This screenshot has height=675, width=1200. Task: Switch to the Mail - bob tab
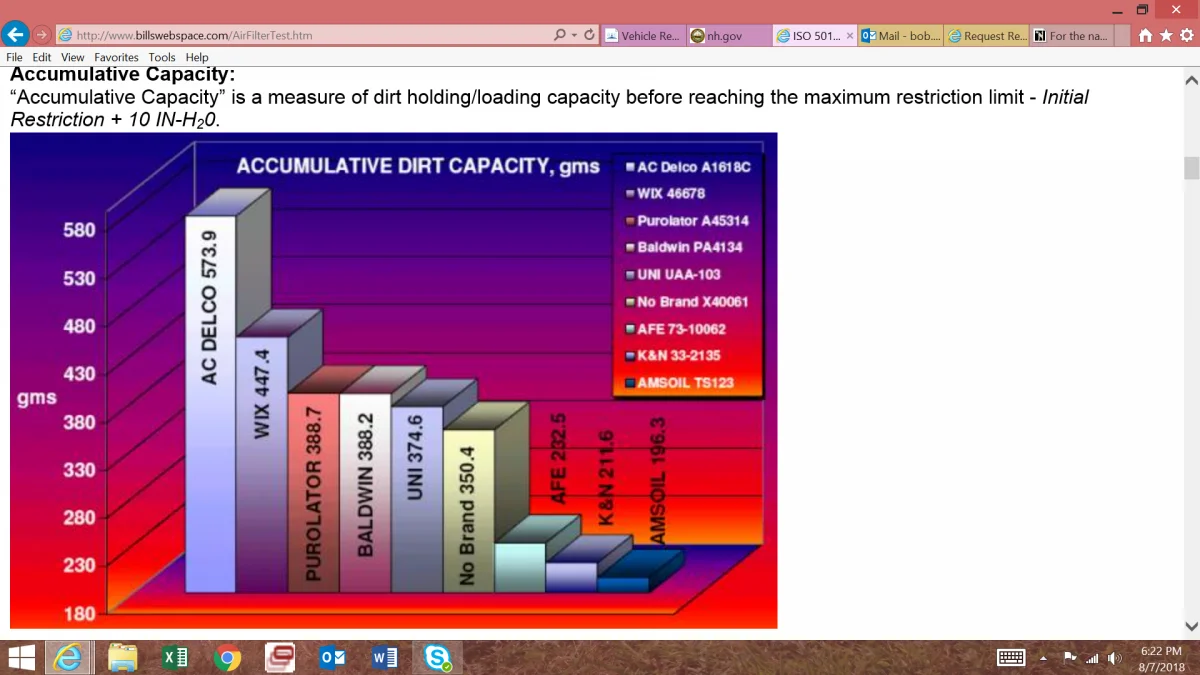pyautogui.click(x=900, y=36)
